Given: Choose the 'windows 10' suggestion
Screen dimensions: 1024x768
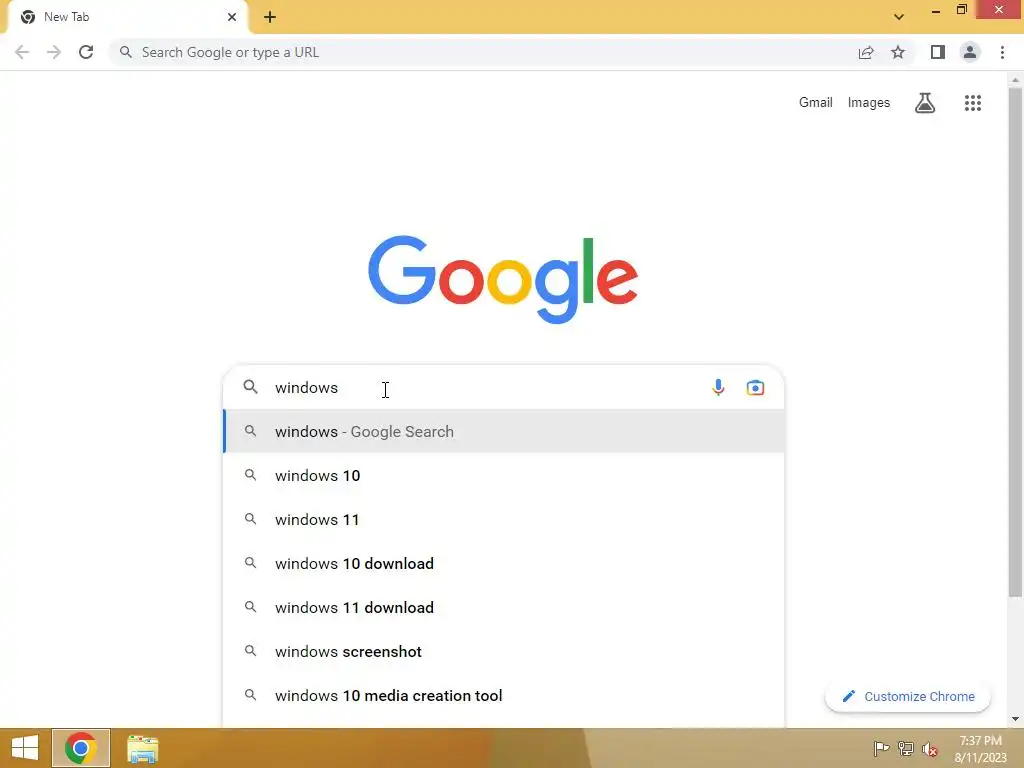Looking at the screenshot, I should pos(504,475).
